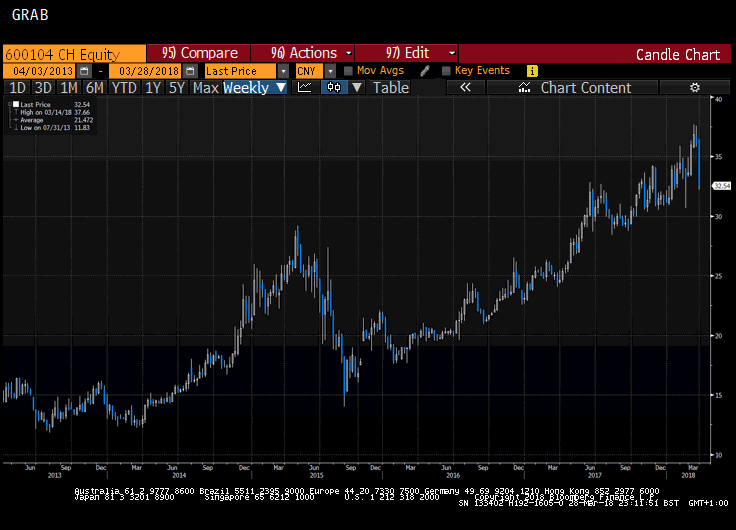Set range to 5Y
736x530 pixels.
tap(177, 87)
